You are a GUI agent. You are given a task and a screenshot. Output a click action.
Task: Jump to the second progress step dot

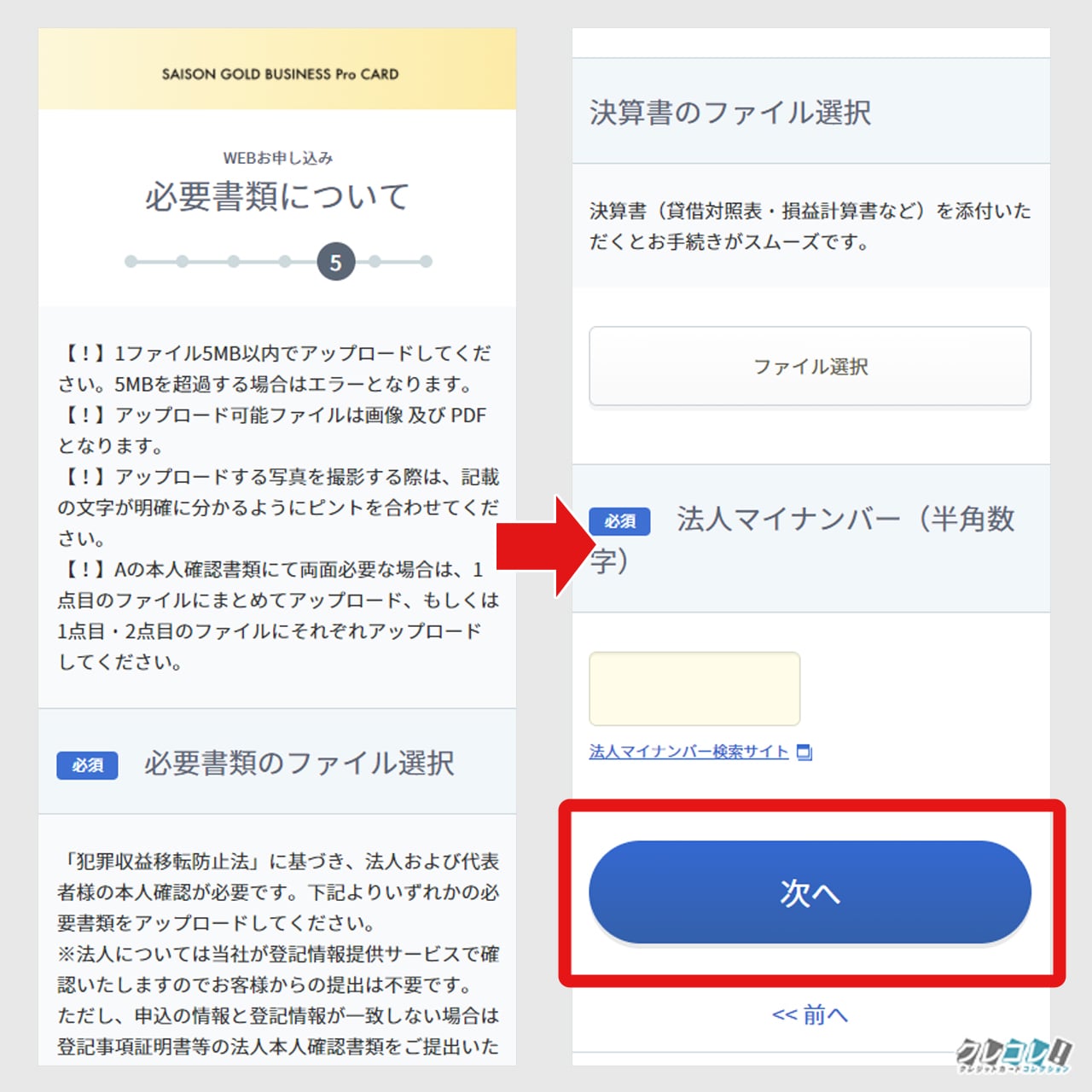click(x=182, y=262)
